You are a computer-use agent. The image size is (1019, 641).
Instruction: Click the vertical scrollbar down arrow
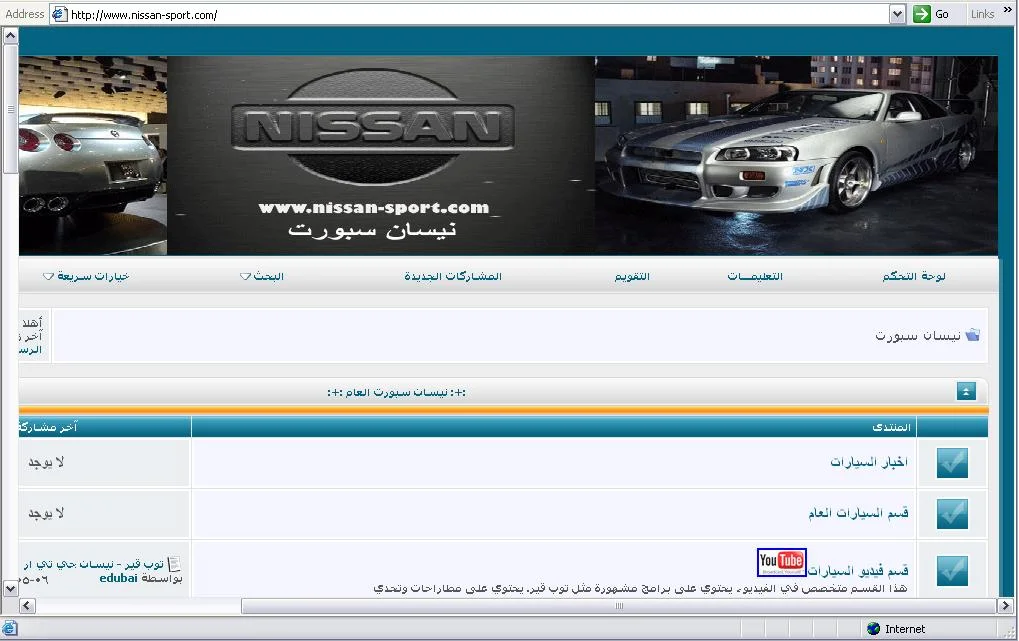(10, 588)
